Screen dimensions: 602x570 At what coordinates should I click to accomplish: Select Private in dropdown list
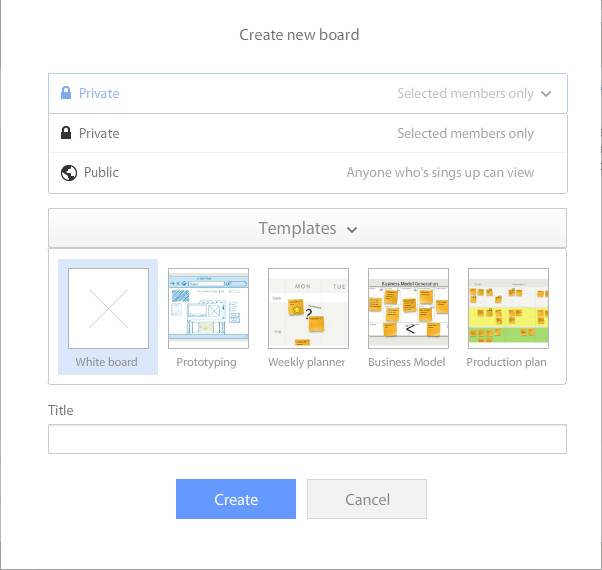pos(99,133)
